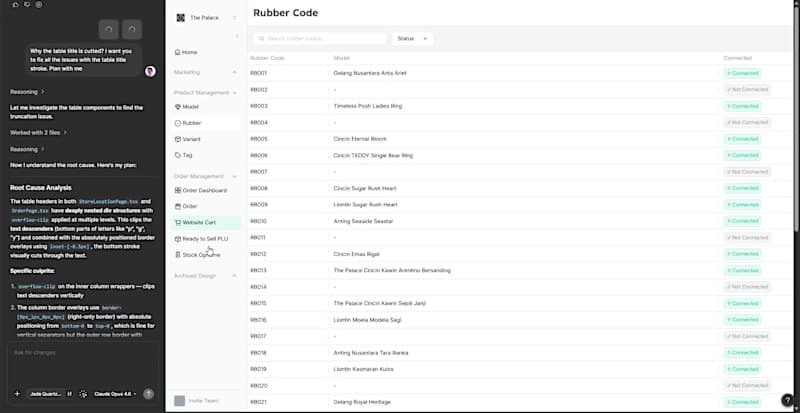Viewport: 800px width, 413px height.
Task: Expand the Archived Design sidebar group
Action: 206,276
